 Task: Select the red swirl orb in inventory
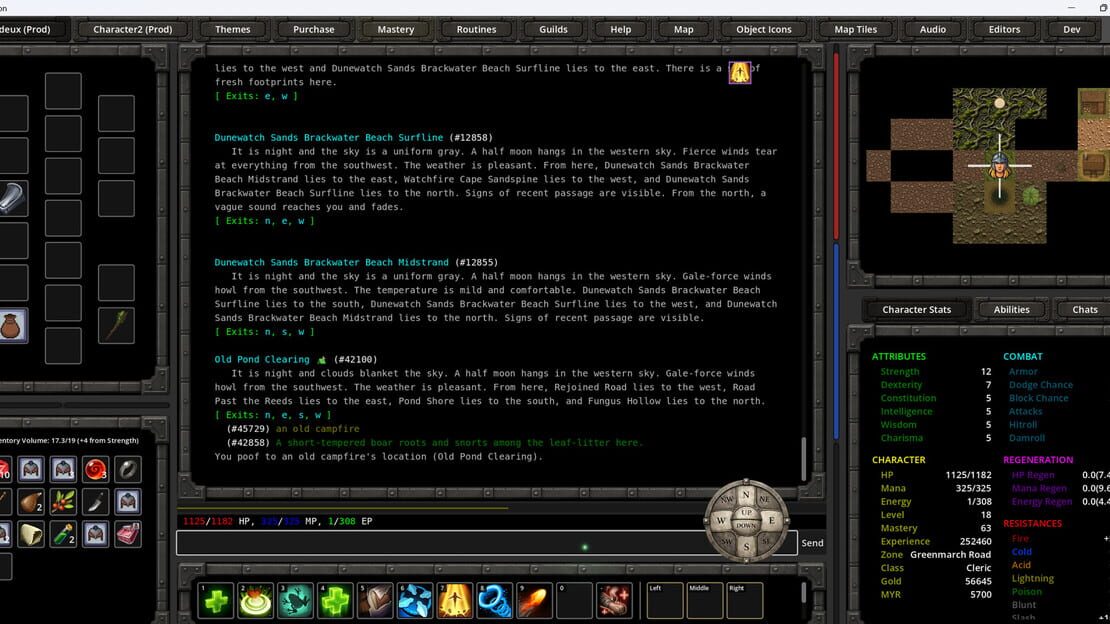coord(95,469)
